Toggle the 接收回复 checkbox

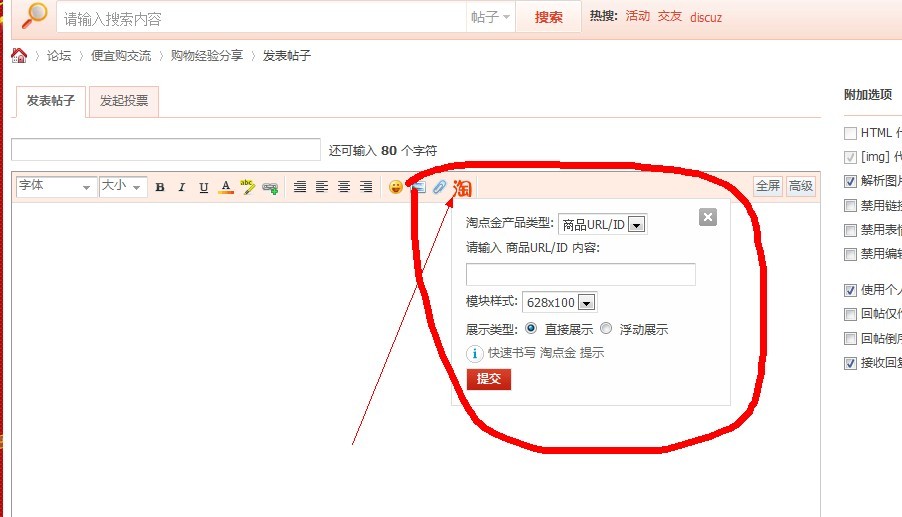point(850,363)
